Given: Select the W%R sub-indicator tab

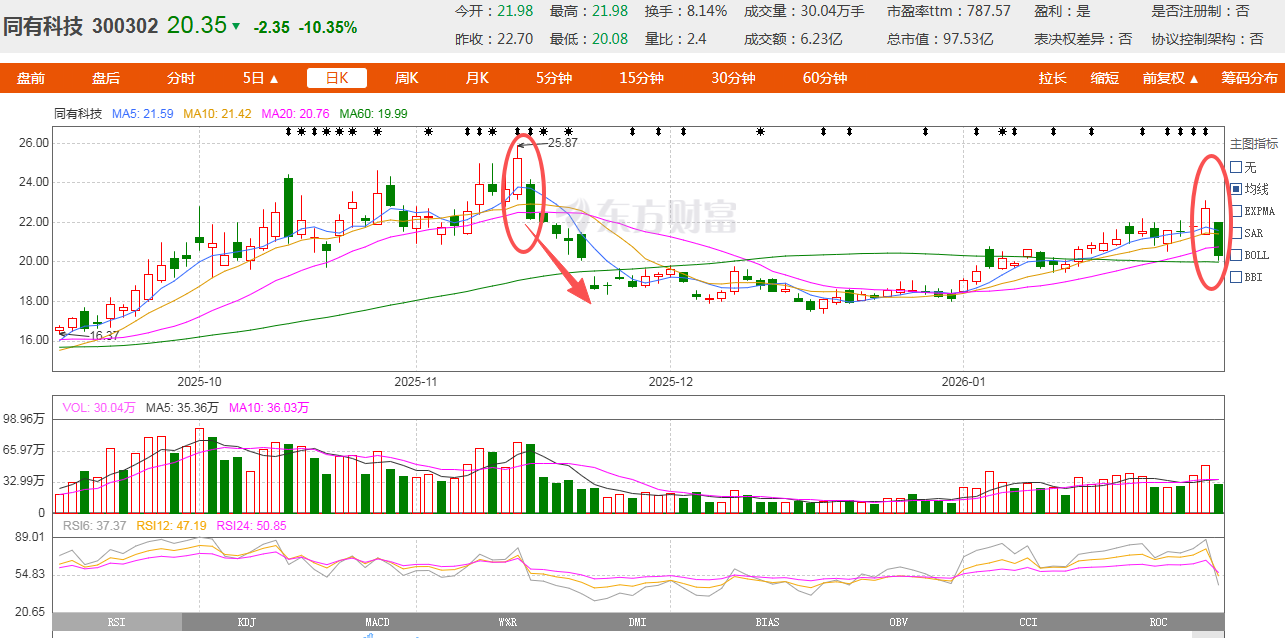Looking at the screenshot, I should click(x=507, y=622).
